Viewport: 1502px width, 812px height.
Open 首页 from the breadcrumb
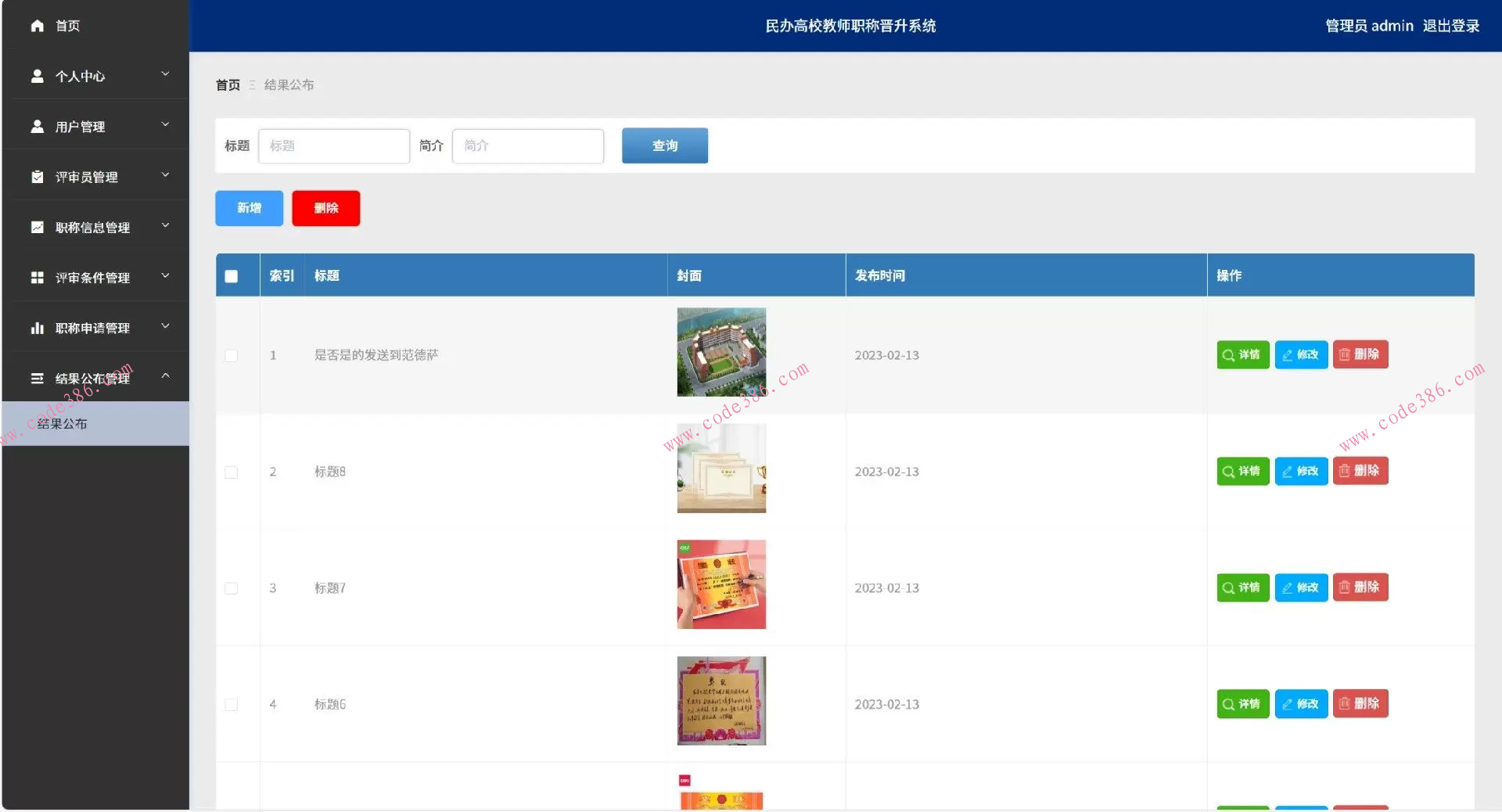coord(227,84)
